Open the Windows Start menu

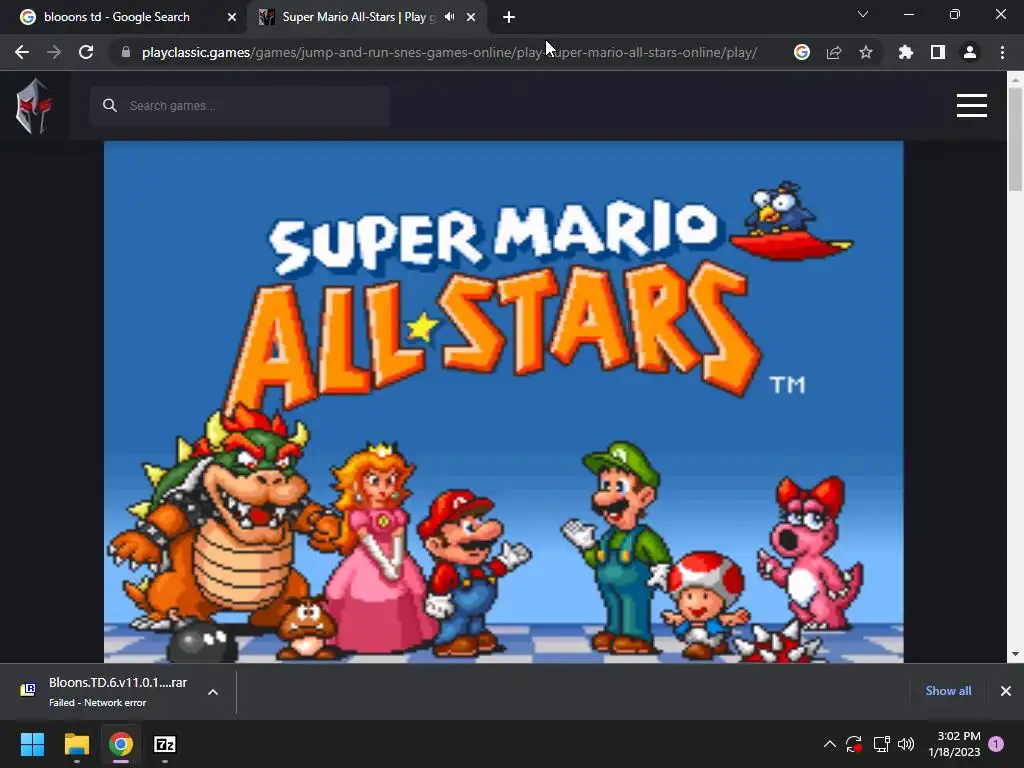(x=32, y=744)
